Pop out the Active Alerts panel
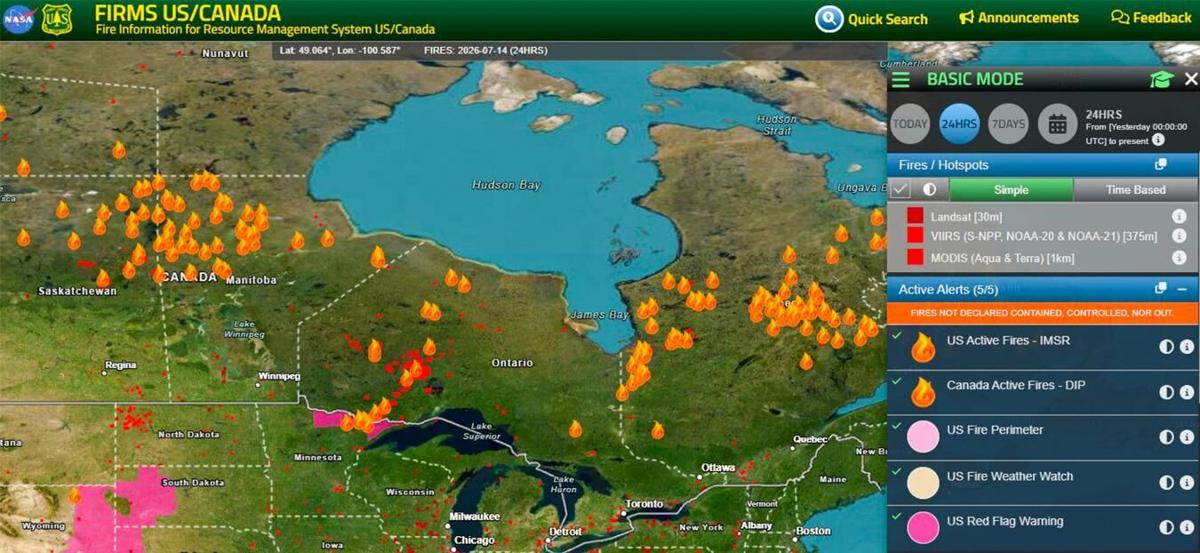 point(1161,289)
